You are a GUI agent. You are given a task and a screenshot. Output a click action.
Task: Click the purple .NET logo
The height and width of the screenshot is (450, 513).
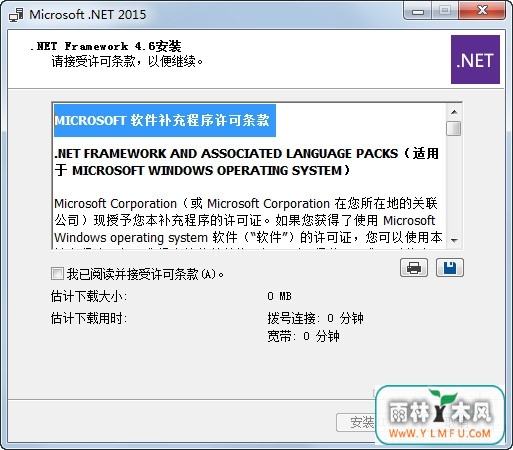click(475, 60)
